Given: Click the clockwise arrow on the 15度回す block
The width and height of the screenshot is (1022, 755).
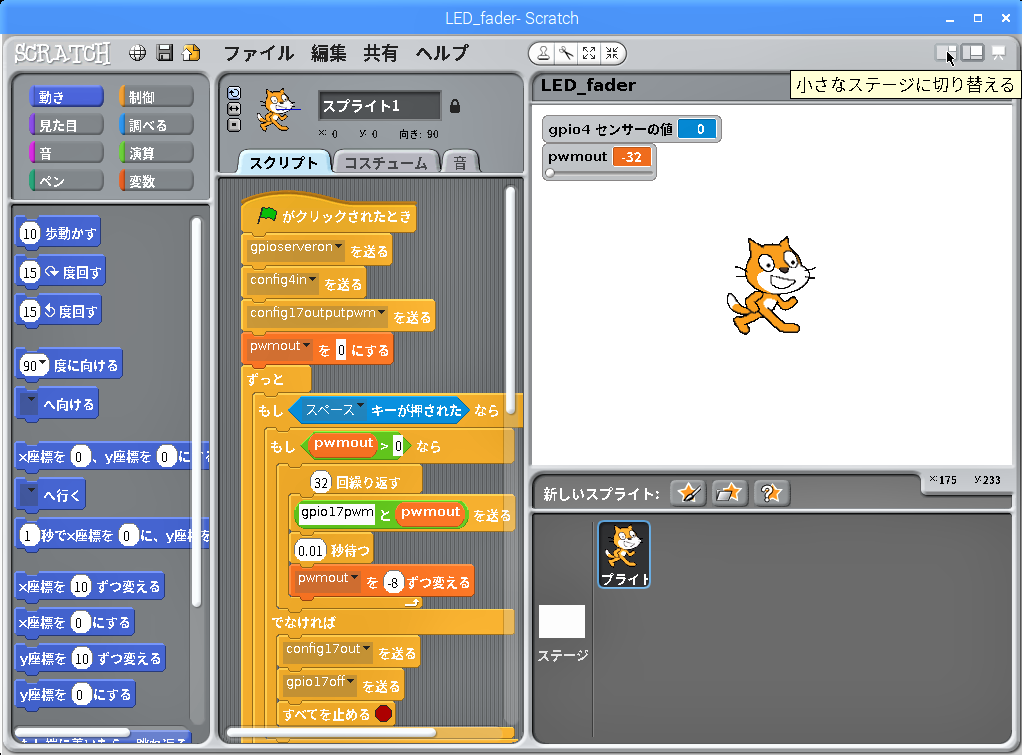Looking at the screenshot, I should coord(52,271).
